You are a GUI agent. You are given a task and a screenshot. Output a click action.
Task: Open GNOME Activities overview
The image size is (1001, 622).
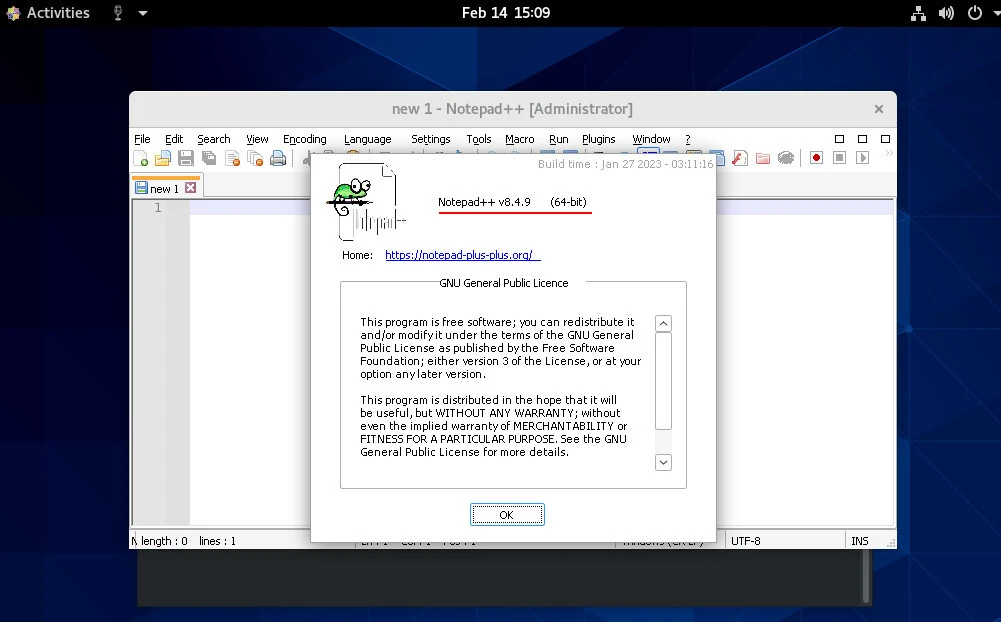point(48,13)
